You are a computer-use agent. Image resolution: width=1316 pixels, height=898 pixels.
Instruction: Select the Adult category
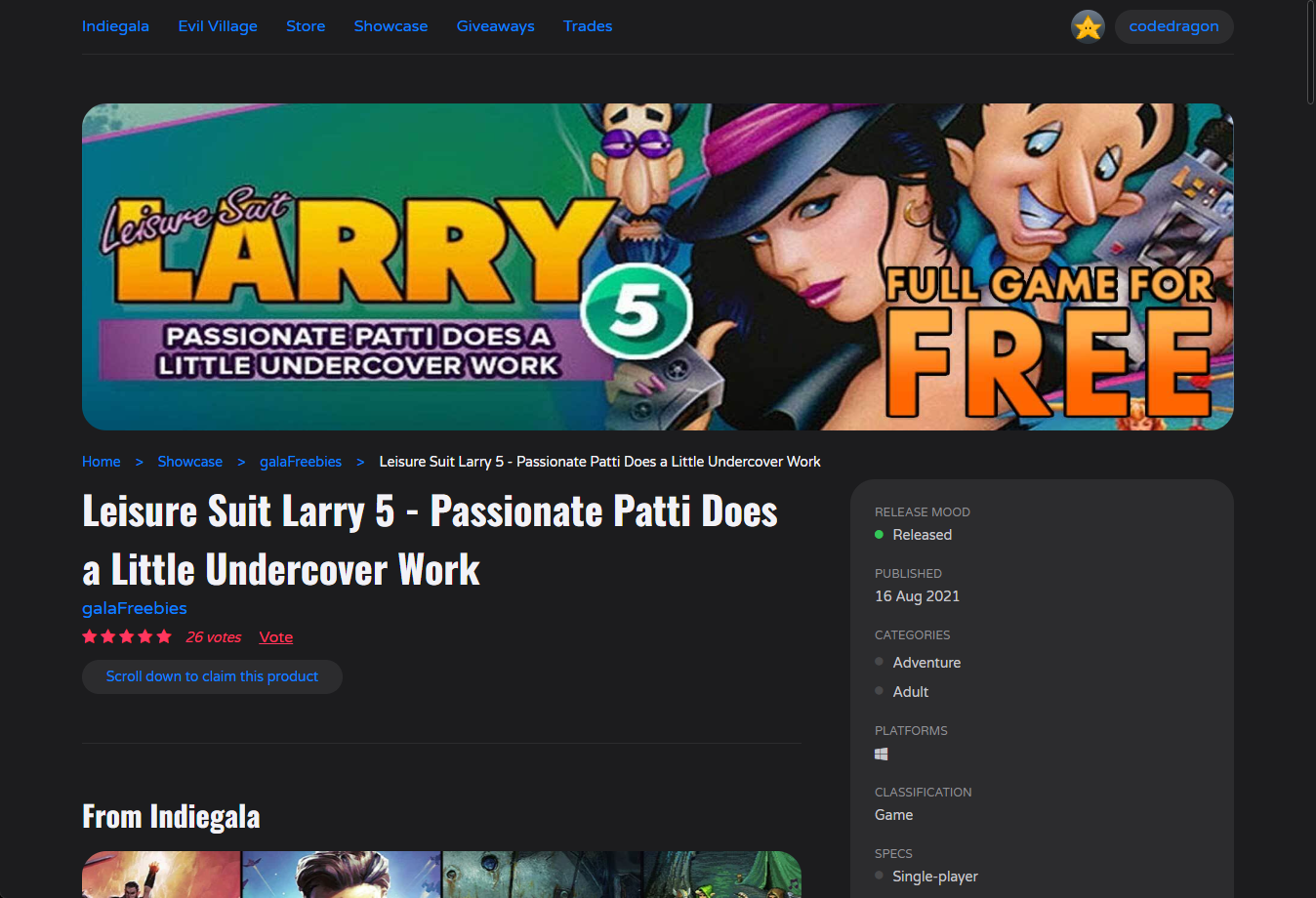[911, 692]
